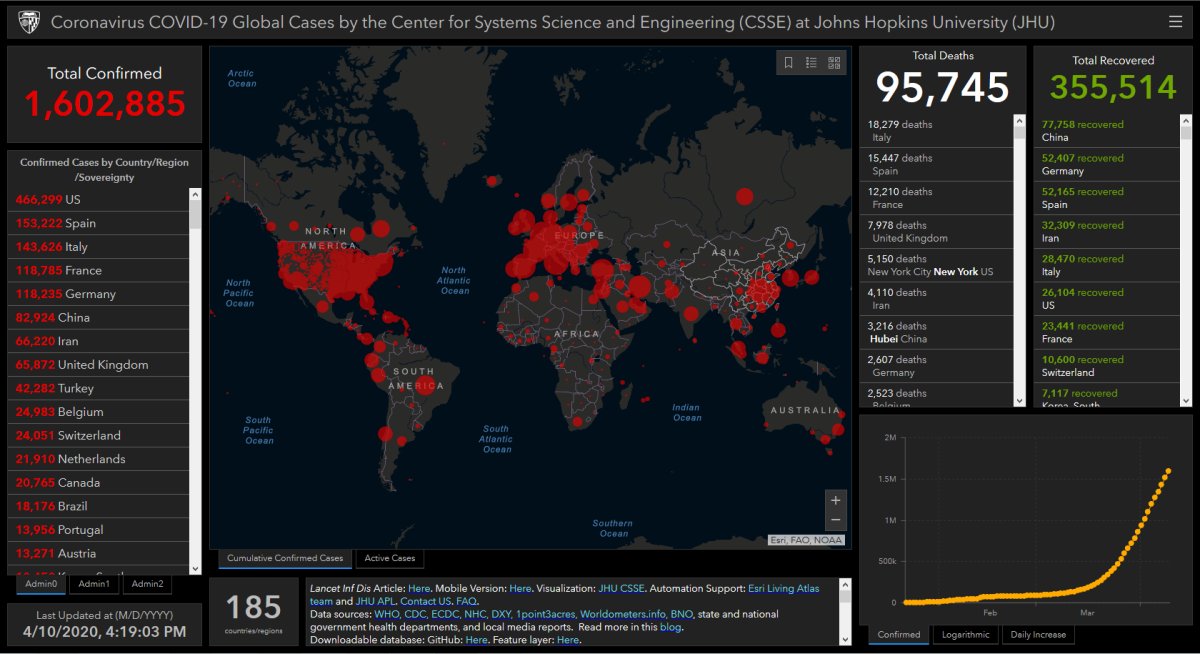Show the map legend list icon
The image size is (1200, 654).
811,63
